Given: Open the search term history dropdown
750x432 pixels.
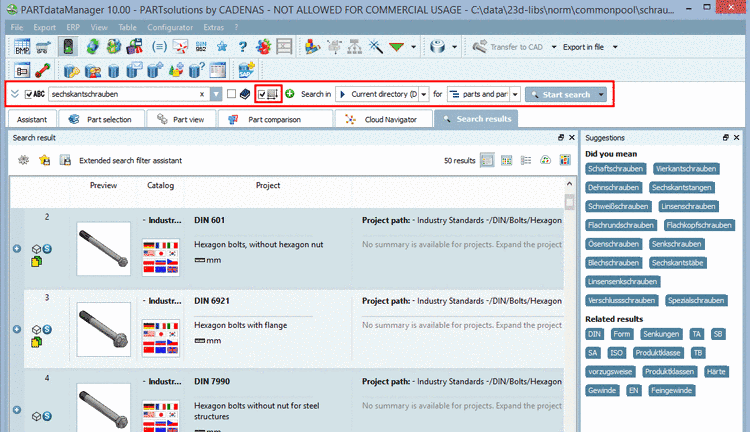Looking at the screenshot, I should 216,94.
